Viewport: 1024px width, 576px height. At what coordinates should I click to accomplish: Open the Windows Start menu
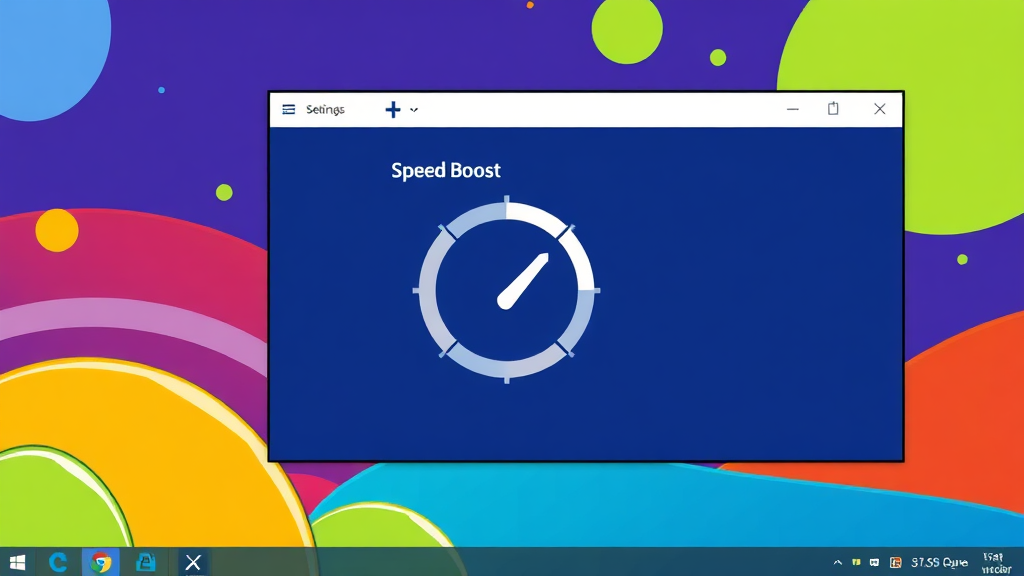(17, 562)
